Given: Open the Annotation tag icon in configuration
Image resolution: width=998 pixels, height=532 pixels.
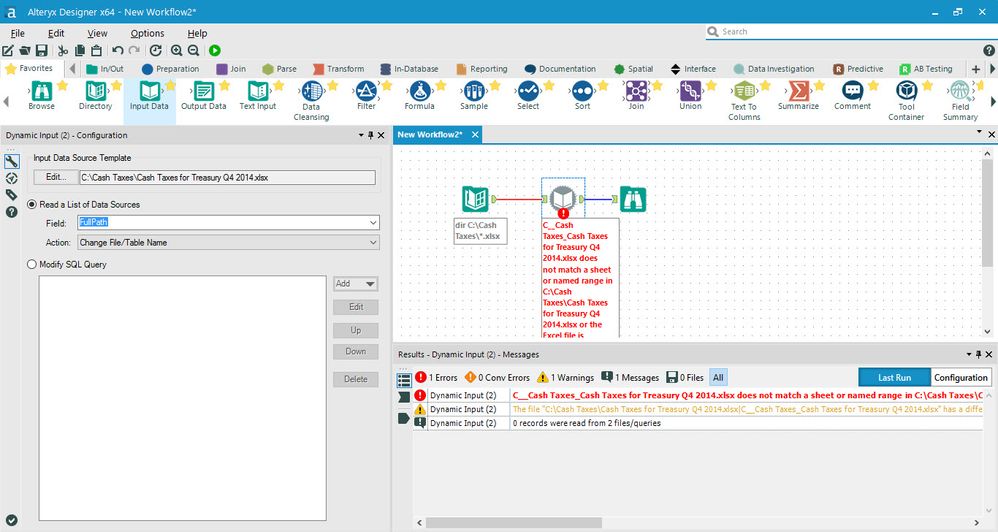Looking at the screenshot, I should [11, 195].
